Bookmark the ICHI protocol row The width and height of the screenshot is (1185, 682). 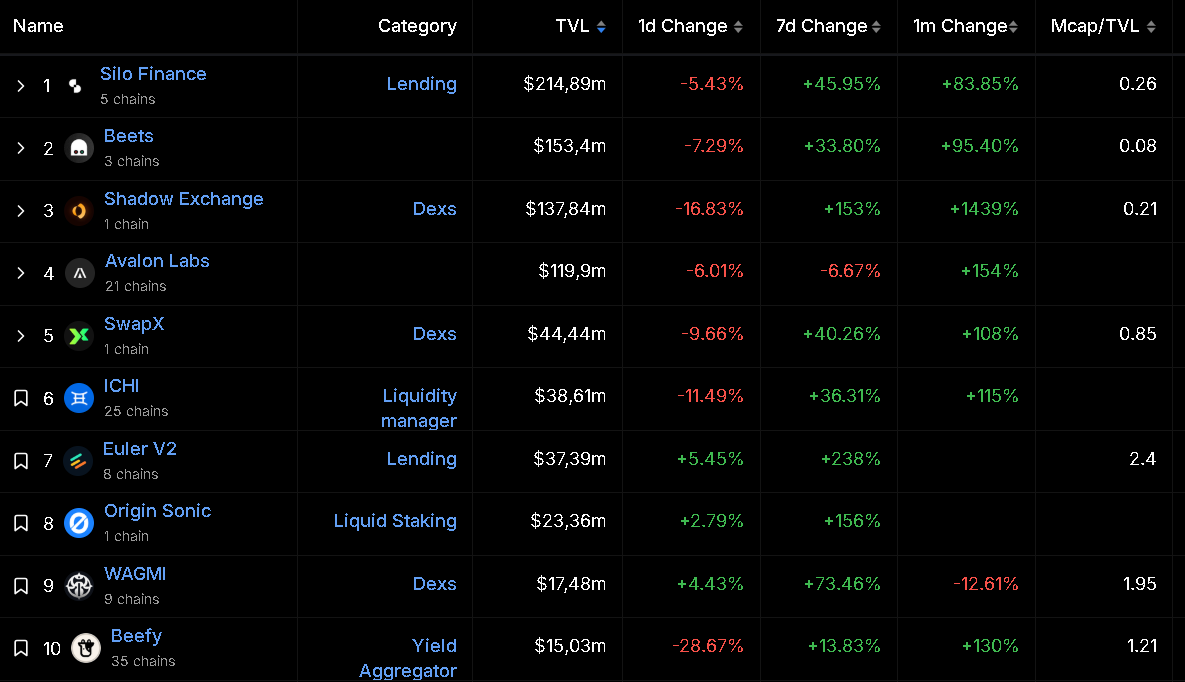point(21,398)
